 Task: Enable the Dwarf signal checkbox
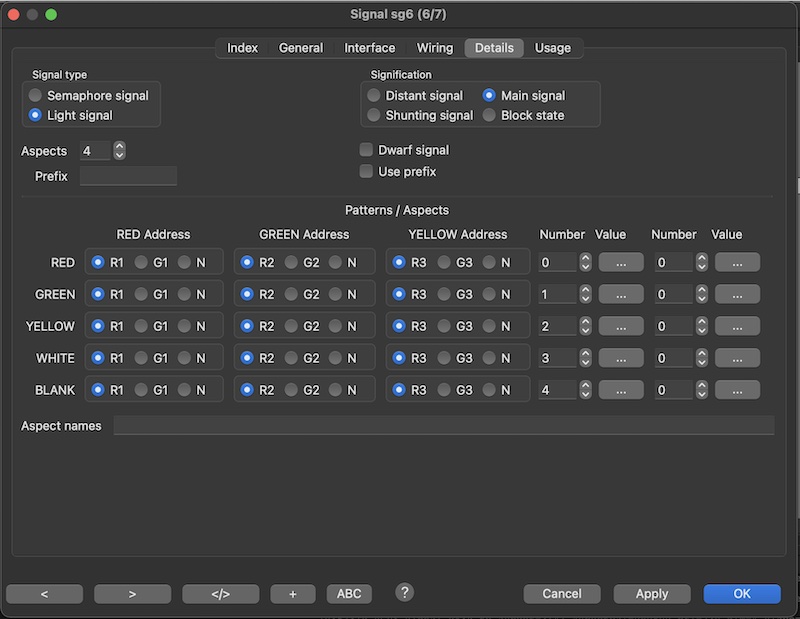366,150
